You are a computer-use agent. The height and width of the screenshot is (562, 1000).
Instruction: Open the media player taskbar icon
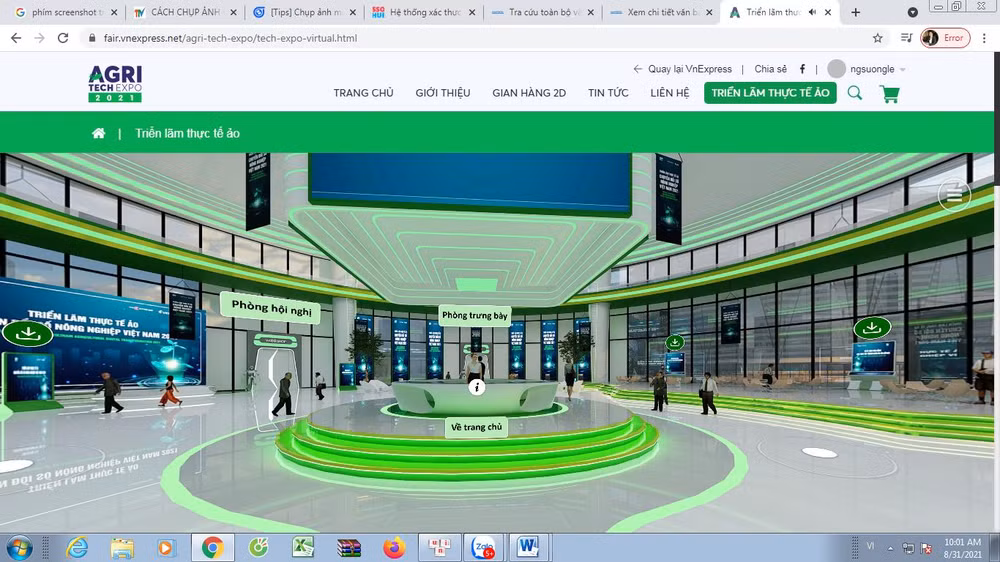click(166, 548)
